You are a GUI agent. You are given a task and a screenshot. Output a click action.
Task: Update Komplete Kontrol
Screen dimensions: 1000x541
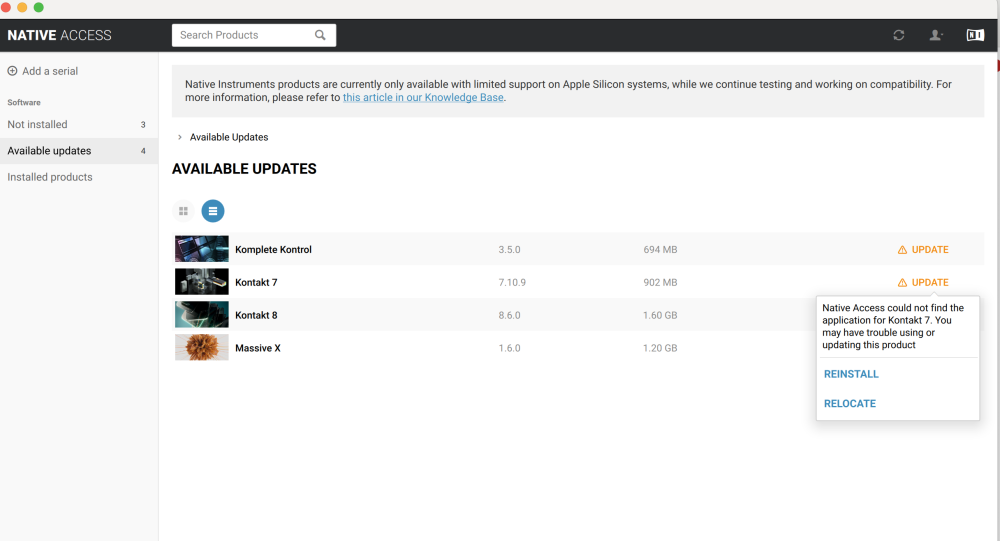click(930, 249)
